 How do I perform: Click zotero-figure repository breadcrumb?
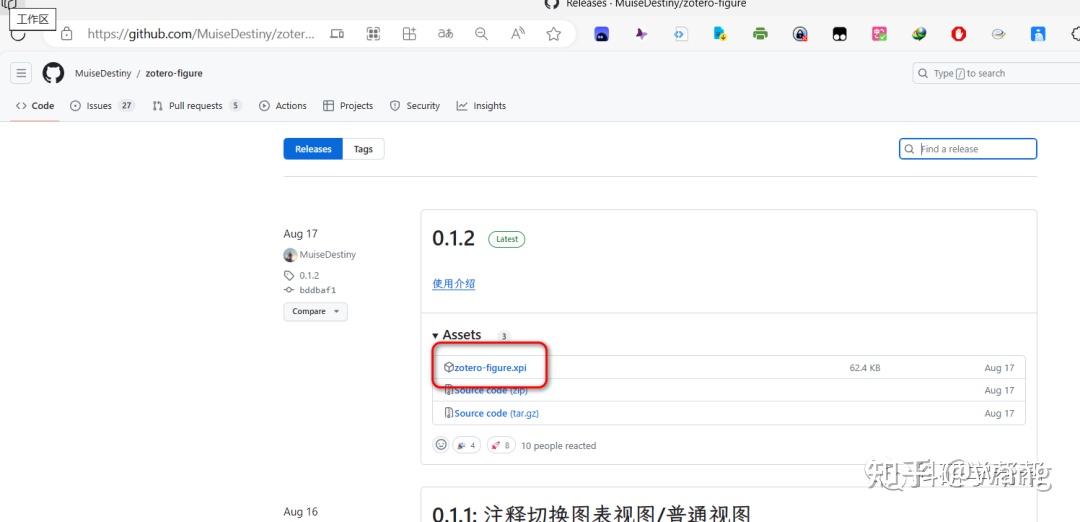point(174,73)
